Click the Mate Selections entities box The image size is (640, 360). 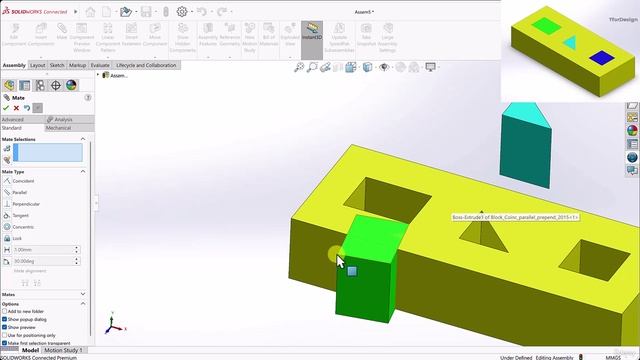48,153
